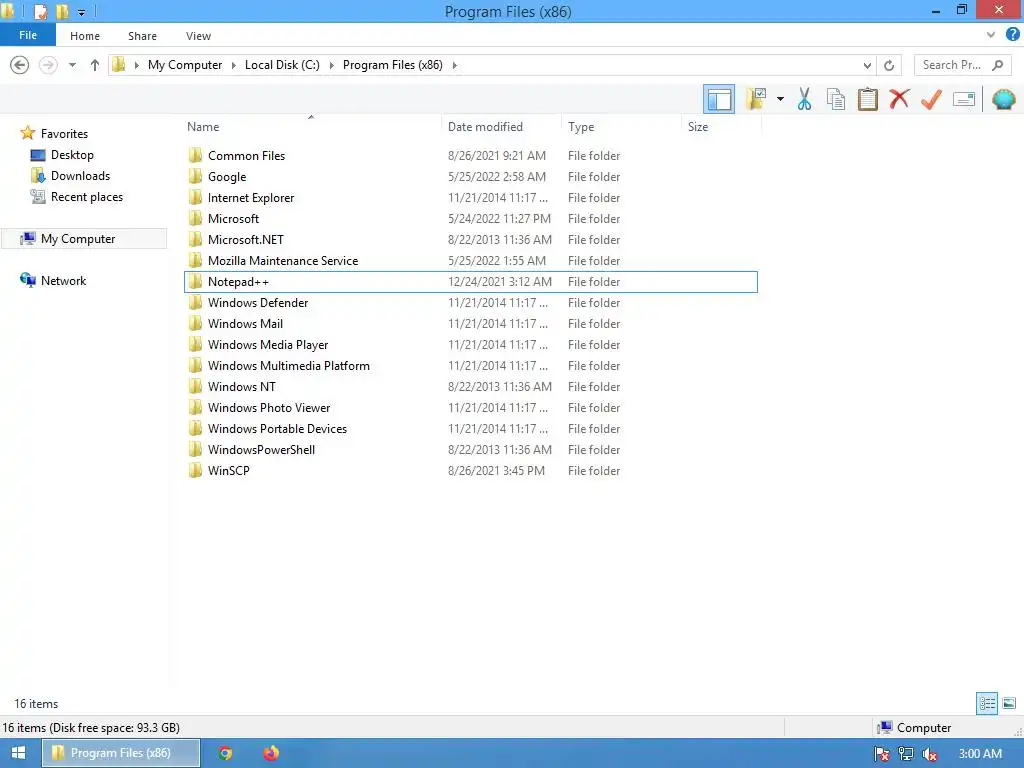The height and width of the screenshot is (768, 1024).
Task: Open the recent locations dropdown arrow
Action: tap(72, 65)
